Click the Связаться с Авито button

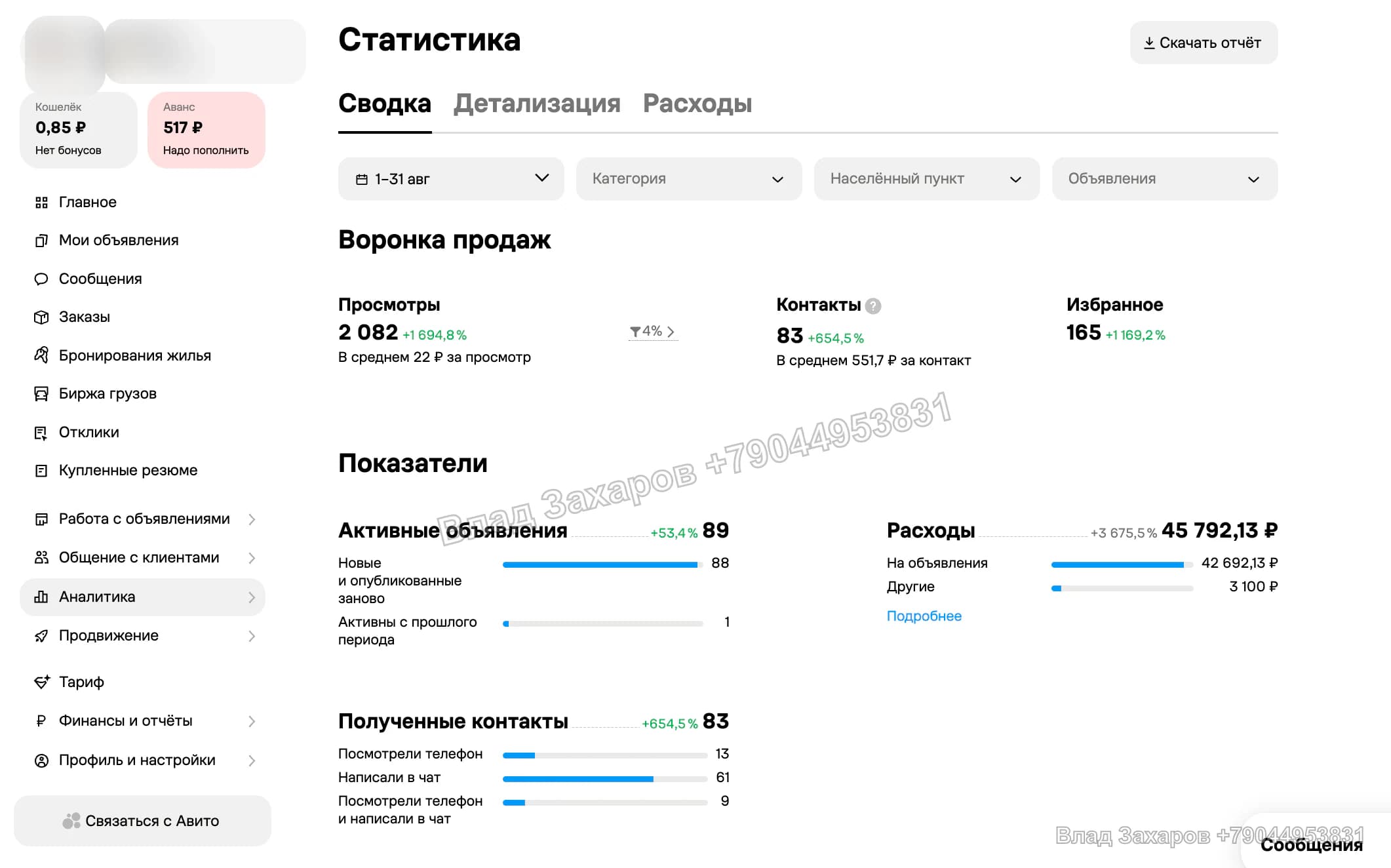[x=142, y=821]
